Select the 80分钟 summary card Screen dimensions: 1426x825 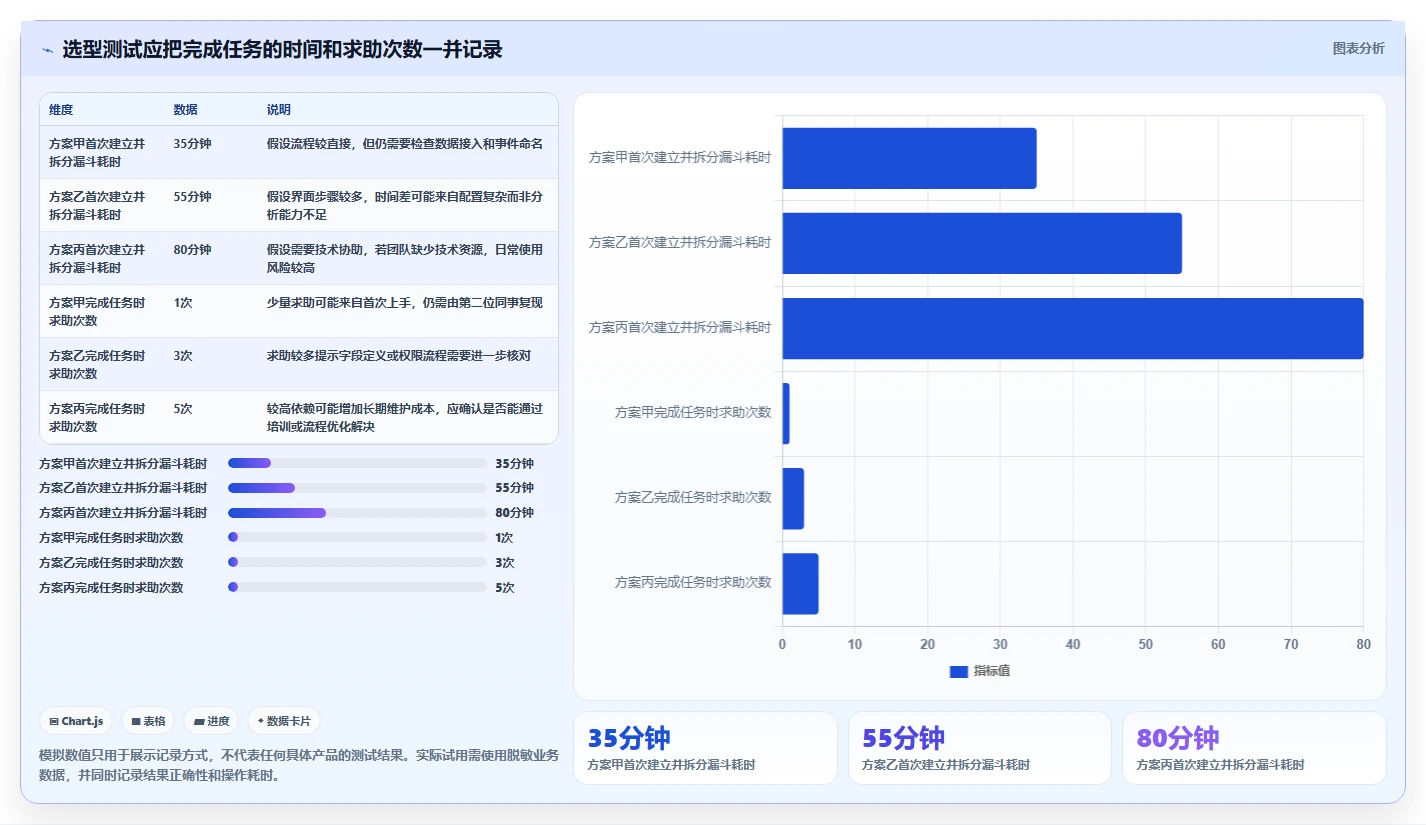point(1254,748)
